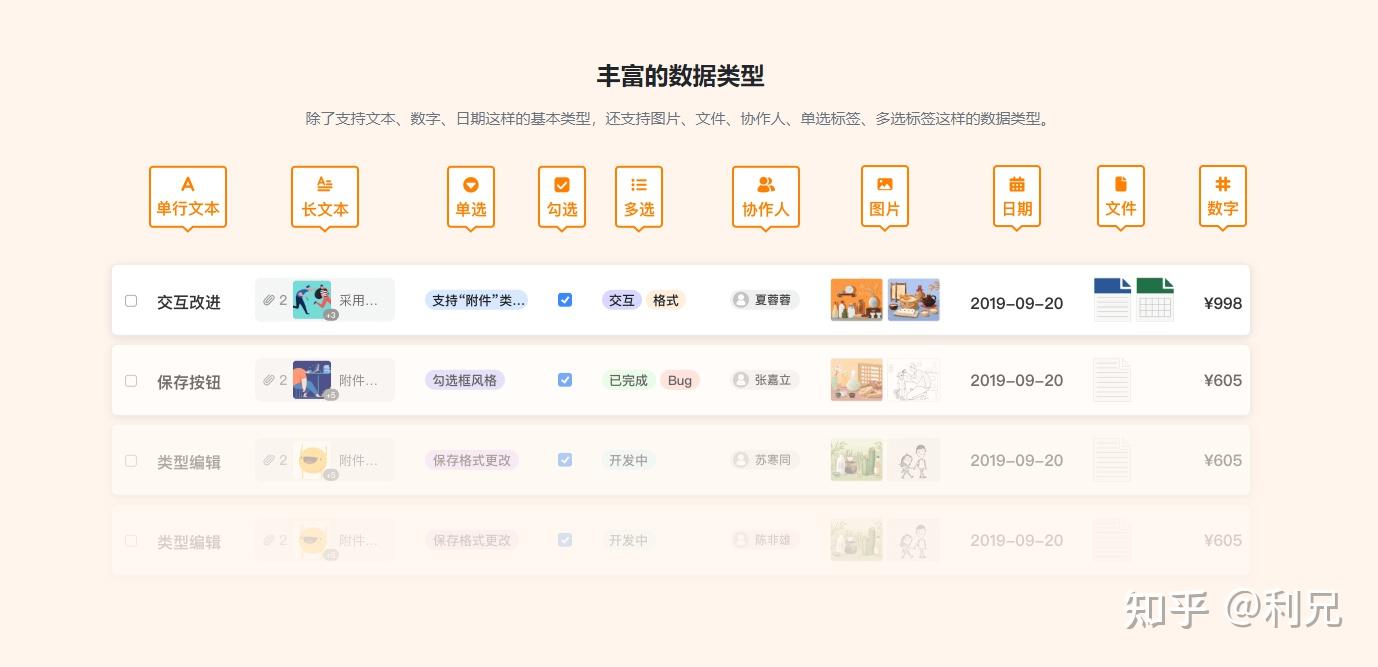Viewport: 1378px width, 667px height.
Task: Click the green 已完成 status tag
Action: 628,380
